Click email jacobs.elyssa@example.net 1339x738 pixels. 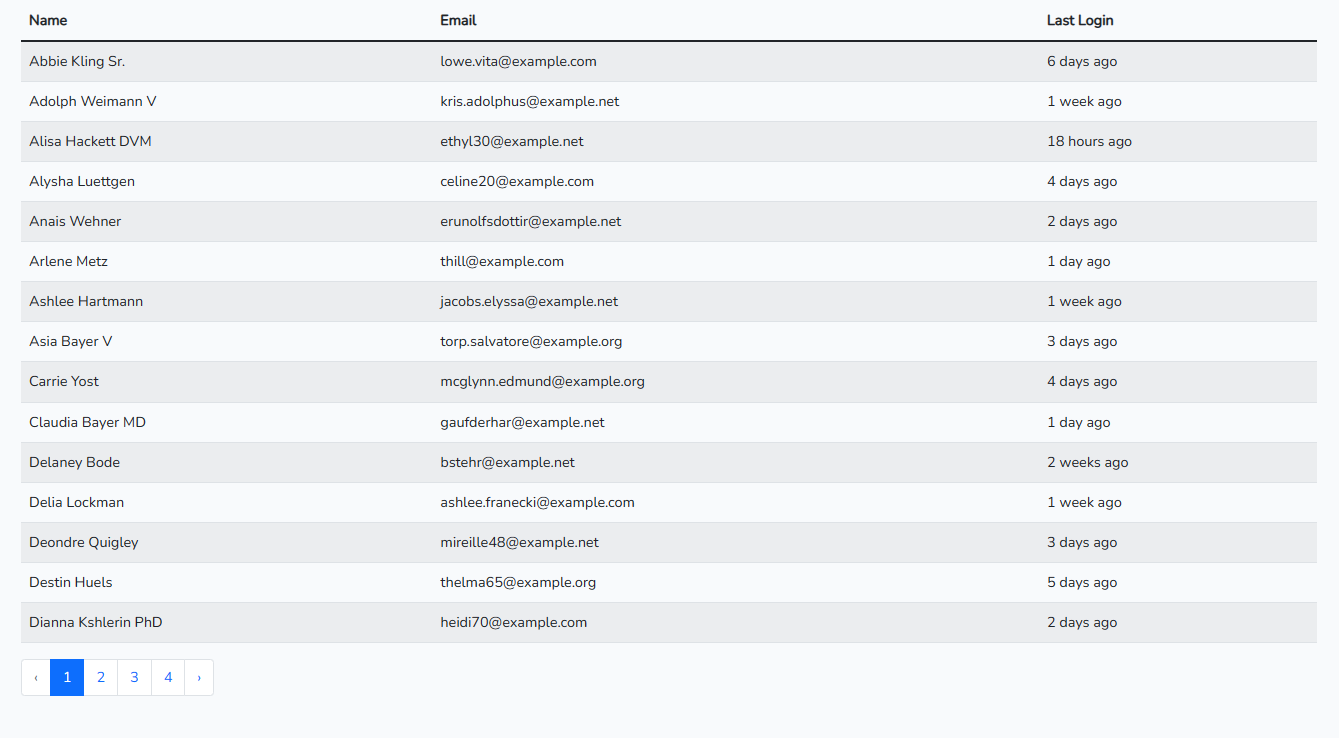pyautogui.click(x=529, y=301)
